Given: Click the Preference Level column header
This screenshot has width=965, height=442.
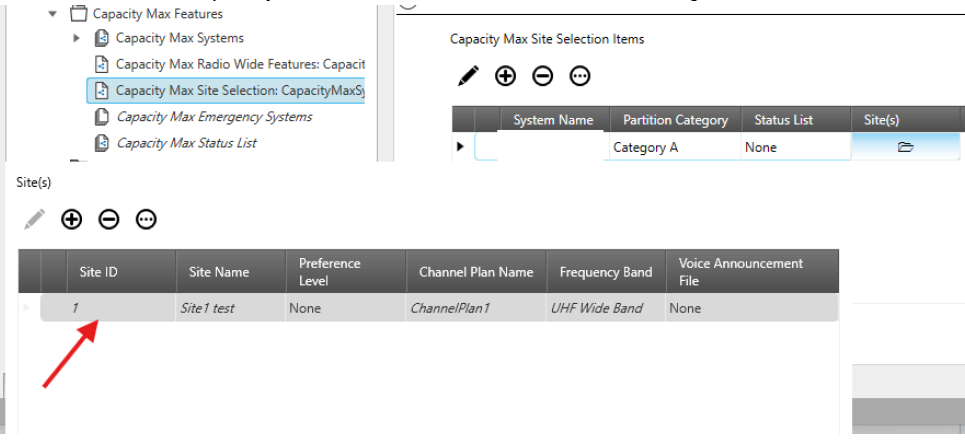Looking at the screenshot, I should [x=346, y=271].
